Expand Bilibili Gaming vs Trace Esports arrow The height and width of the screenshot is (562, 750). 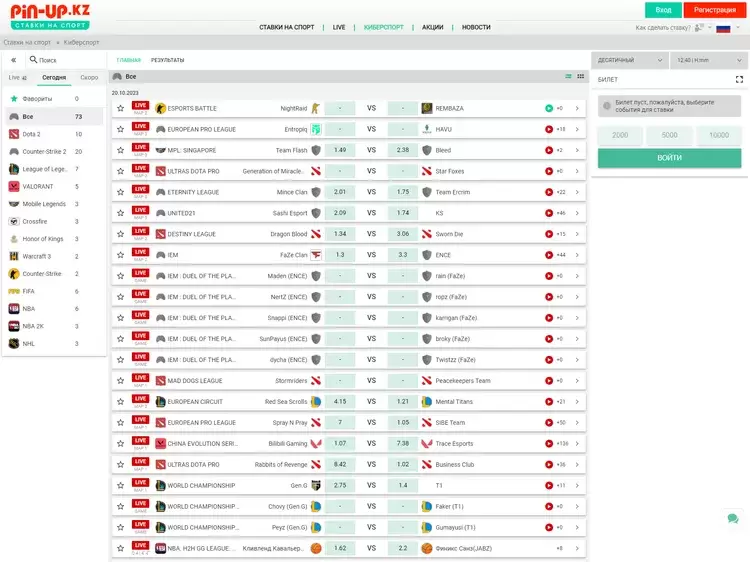click(x=577, y=443)
